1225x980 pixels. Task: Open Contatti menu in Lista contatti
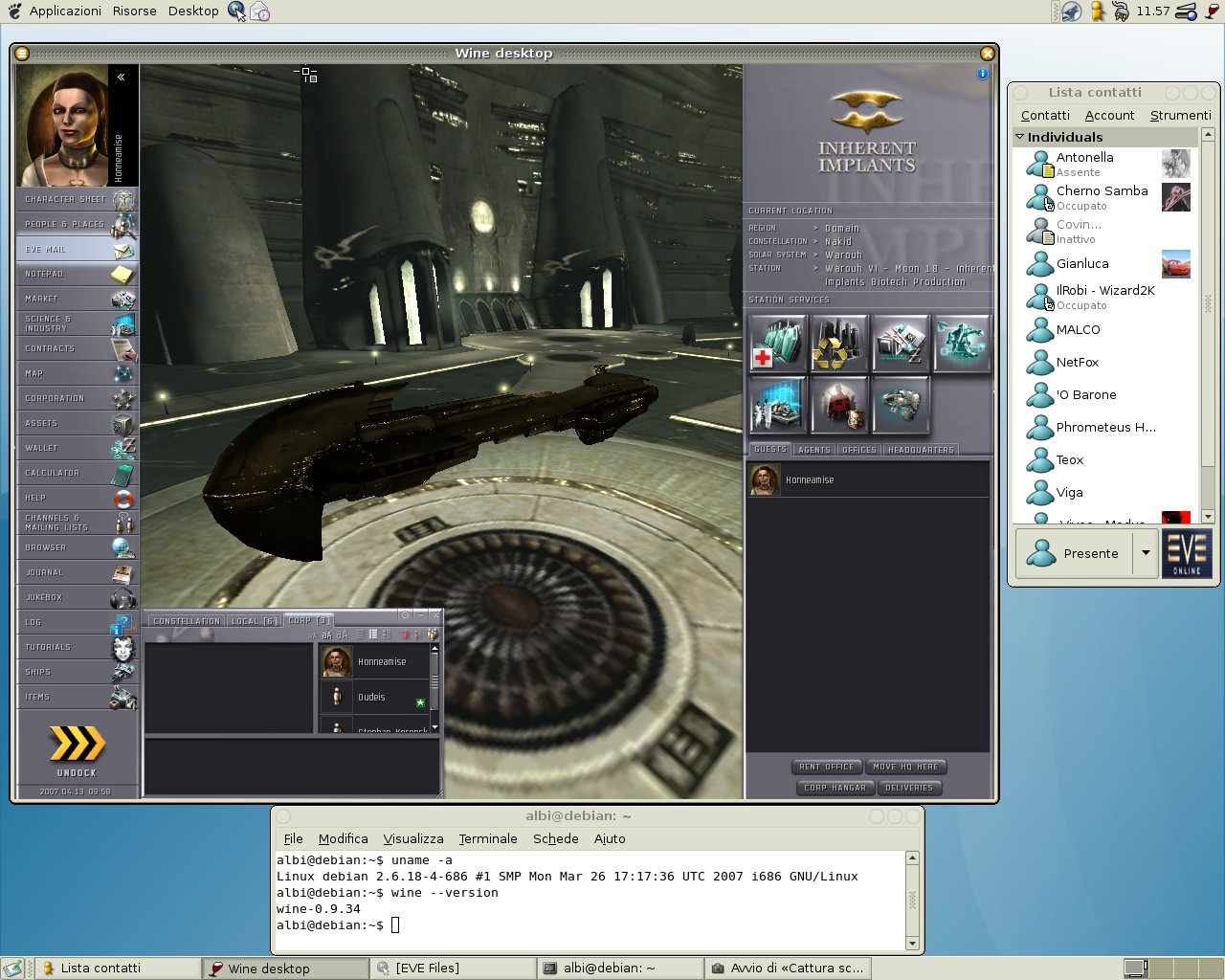pyautogui.click(x=1045, y=115)
